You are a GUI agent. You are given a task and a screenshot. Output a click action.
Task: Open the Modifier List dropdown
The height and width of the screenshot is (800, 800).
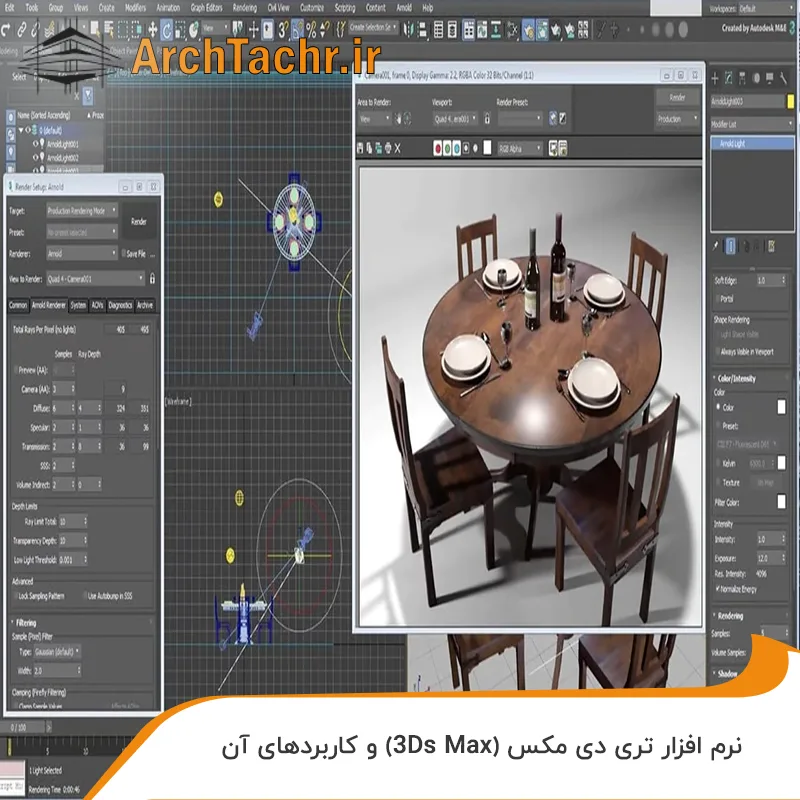[x=752, y=123]
